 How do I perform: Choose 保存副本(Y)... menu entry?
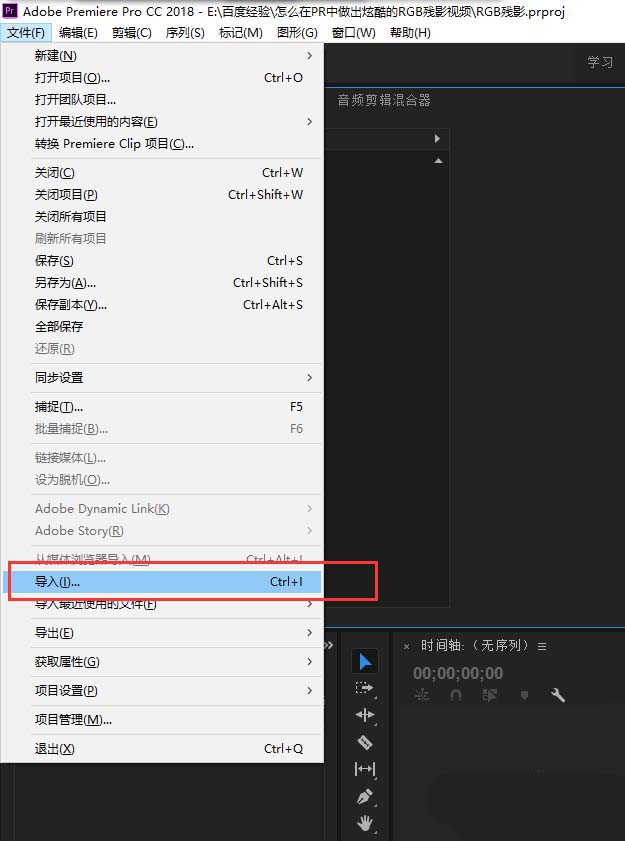pos(161,305)
